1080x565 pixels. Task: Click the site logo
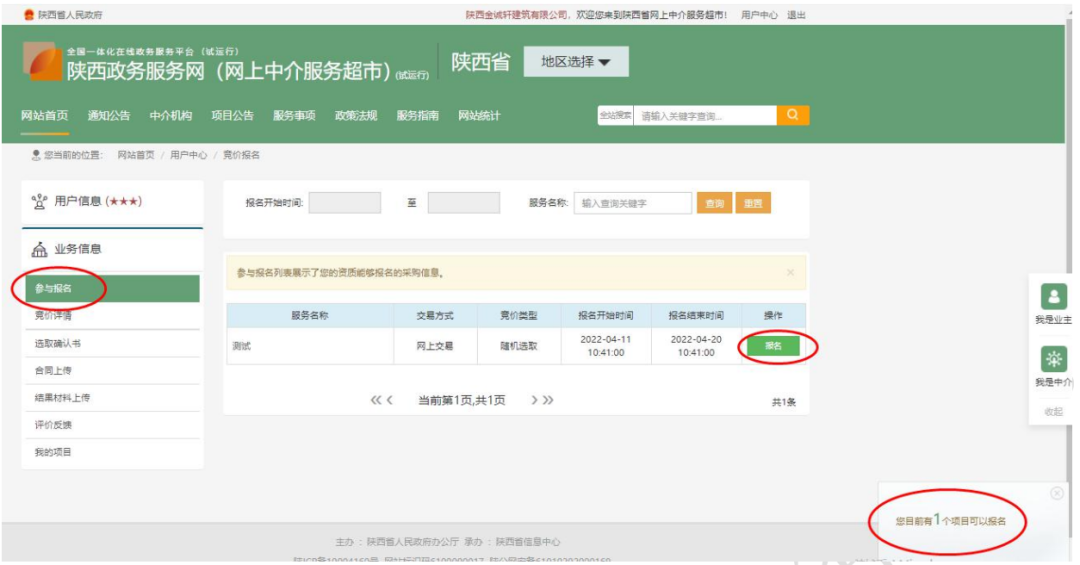pyautogui.click(x=43, y=62)
